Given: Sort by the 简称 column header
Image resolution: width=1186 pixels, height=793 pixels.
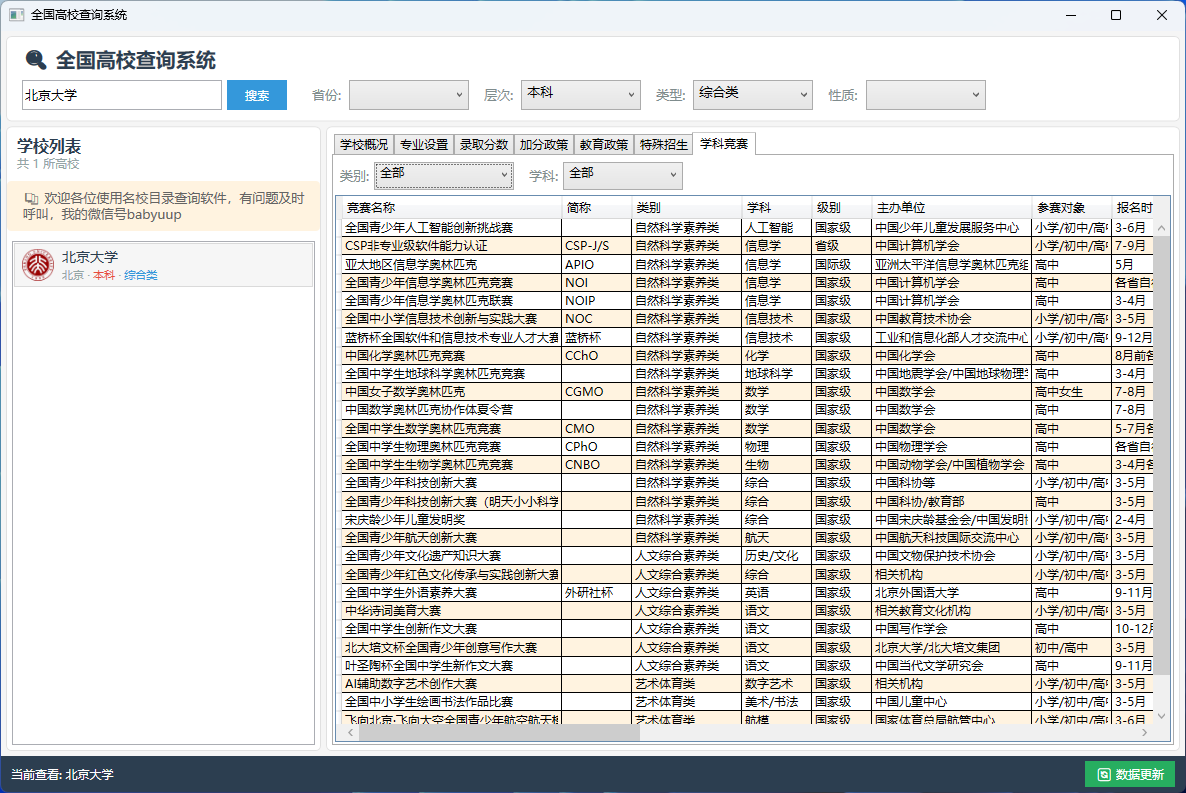Looking at the screenshot, I should [x=596, y=207].
